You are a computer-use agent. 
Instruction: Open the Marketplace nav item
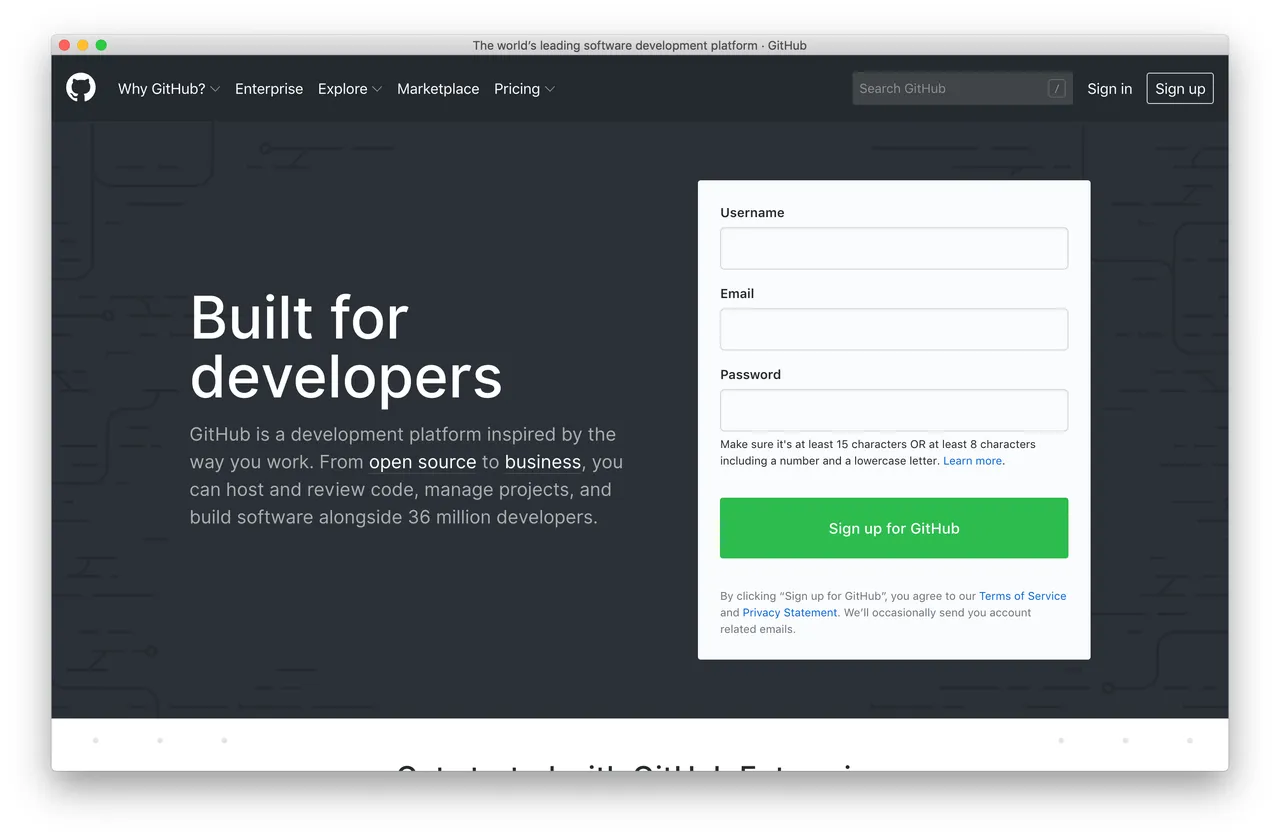pyautogui.click(x=438, y=89)
